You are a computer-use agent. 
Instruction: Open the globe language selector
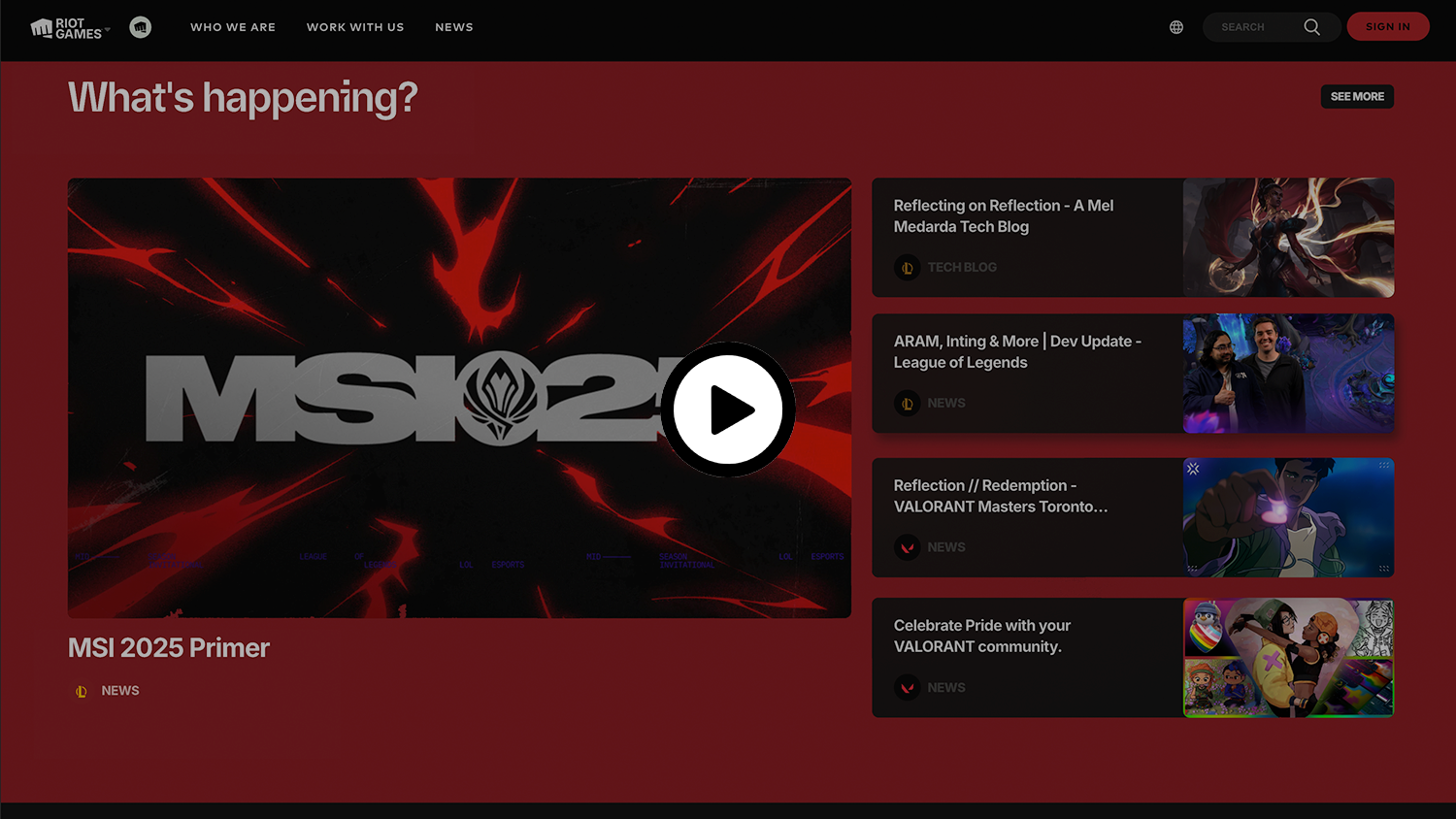[x=1176, y=27]
